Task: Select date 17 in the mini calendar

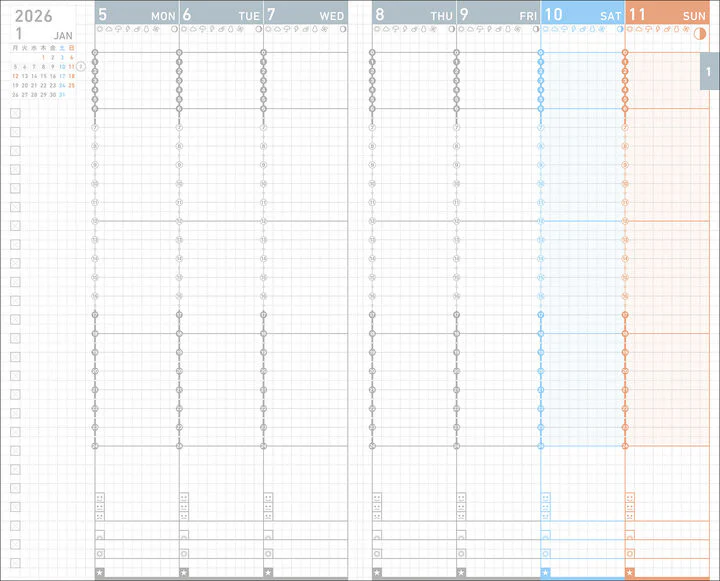Action: 62,76
